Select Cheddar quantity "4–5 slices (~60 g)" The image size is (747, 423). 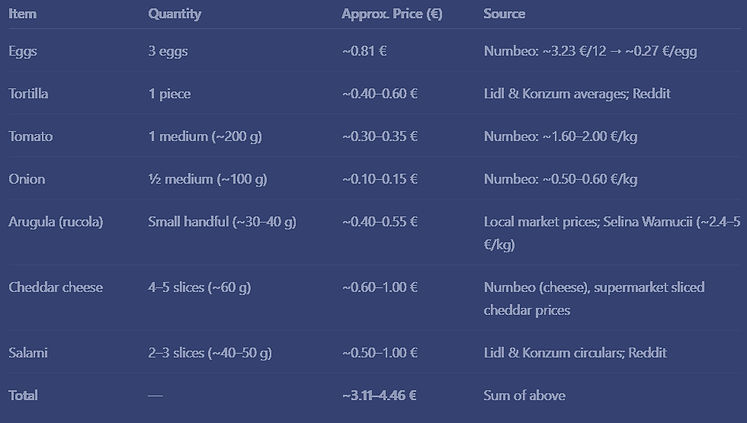[199, 287]
